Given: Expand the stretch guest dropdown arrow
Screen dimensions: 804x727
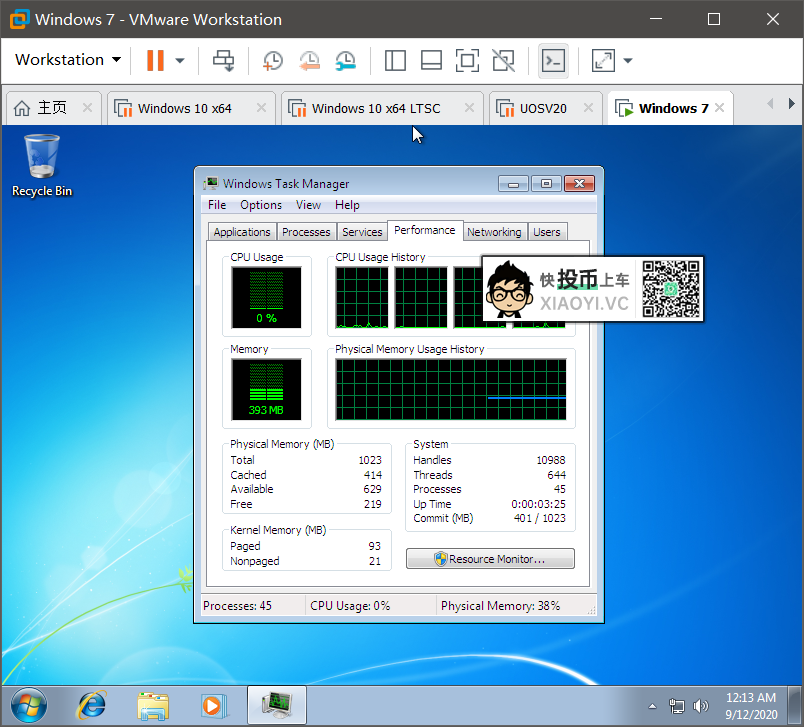Looking at the screenshot, I should pos(628,60).
